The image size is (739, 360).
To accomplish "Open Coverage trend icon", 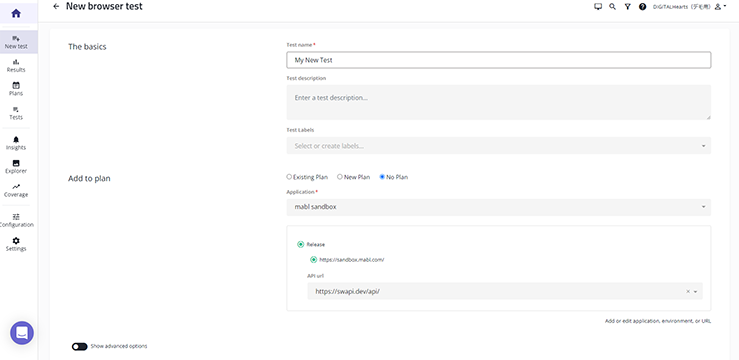I will pyautogui.click(x=16, y=187).
